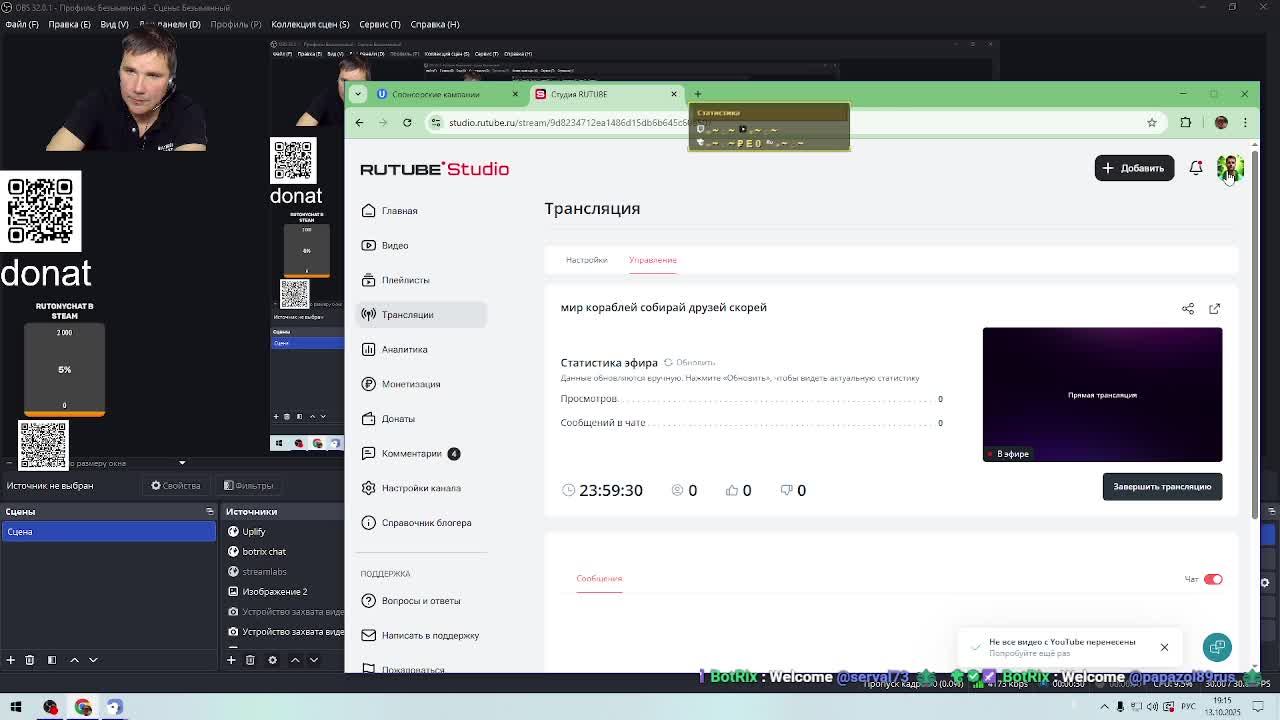Reload the page in the browser

pos(407,122)
